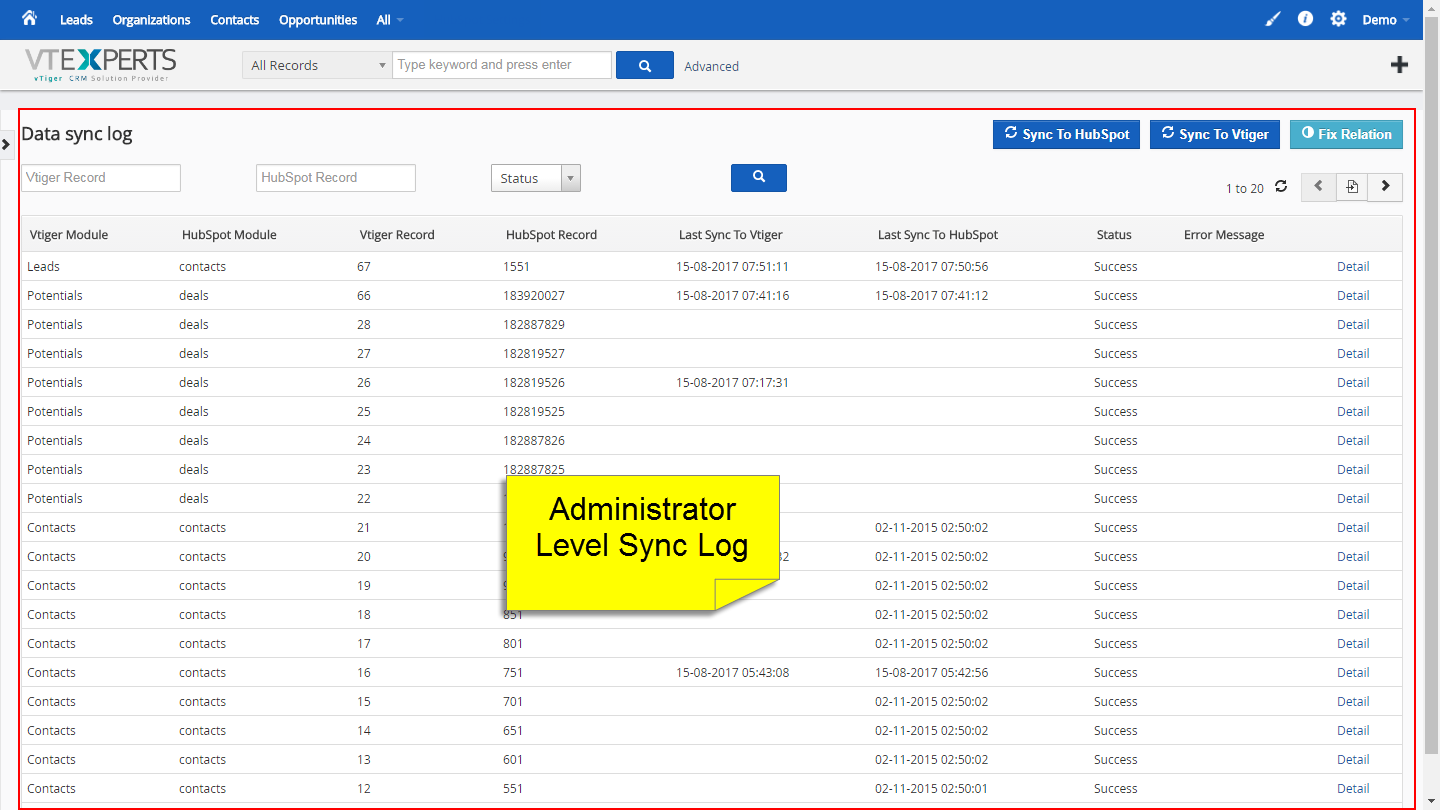Open Detail for Contacts record 21
Viewport: 1440px width, 810px height.
(x=1353, y=527)
